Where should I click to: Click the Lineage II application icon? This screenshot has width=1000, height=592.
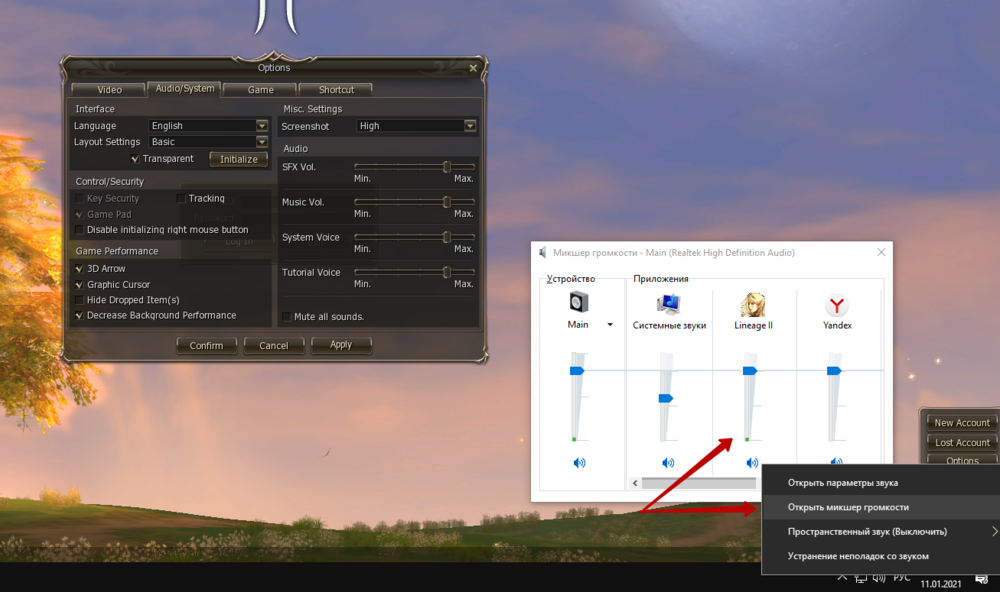(752, 304)
